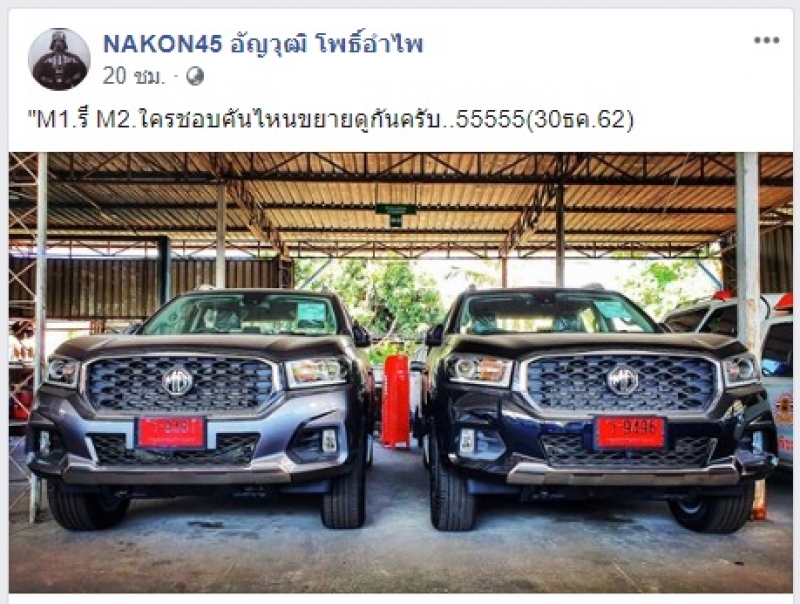Click red plate reading 9496 on right truck

tap(631, 433)
